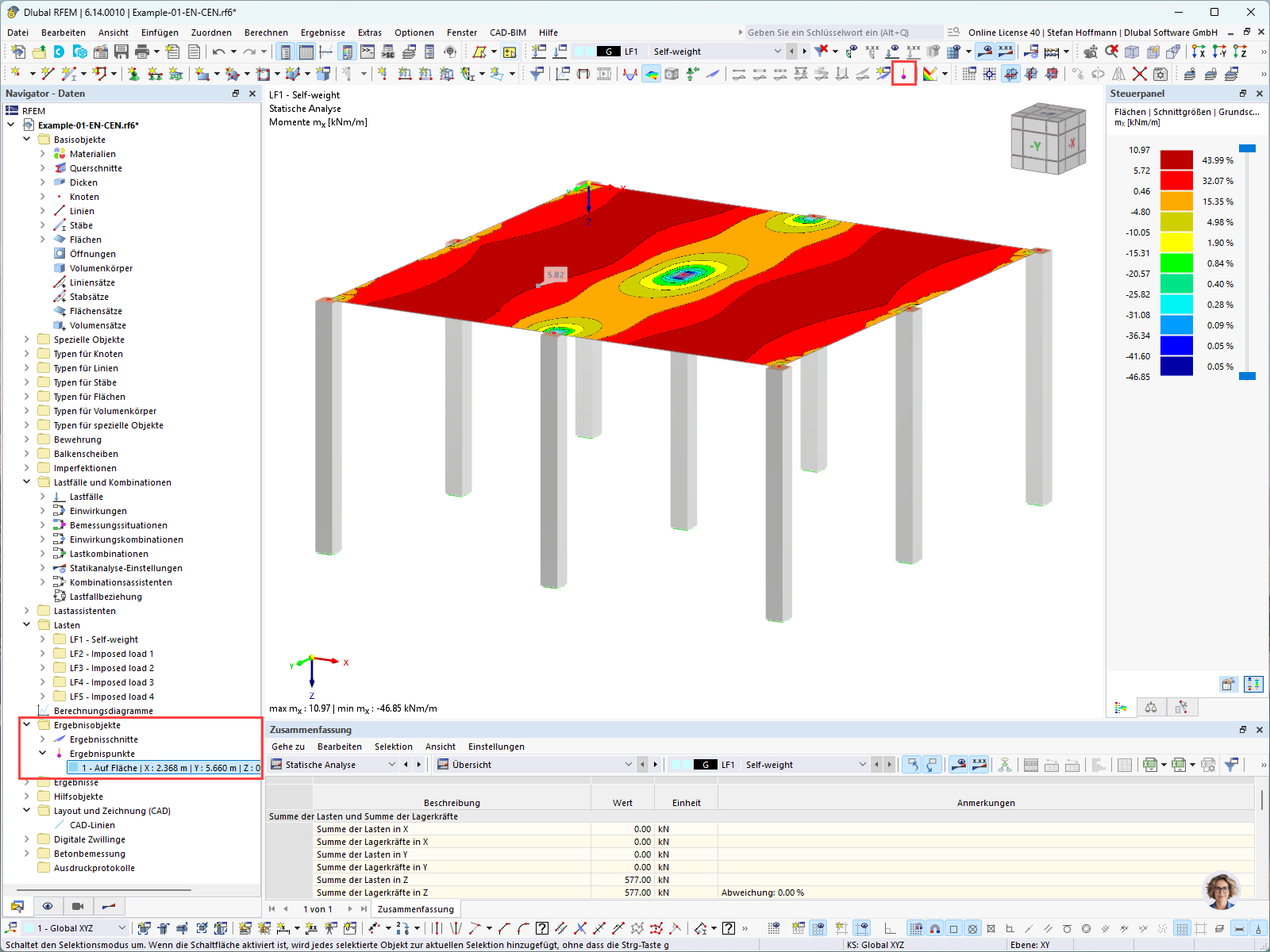Click the navigator camera views icon
Image resolution: width=1270 pixels, height=952 pixels.
78,906
